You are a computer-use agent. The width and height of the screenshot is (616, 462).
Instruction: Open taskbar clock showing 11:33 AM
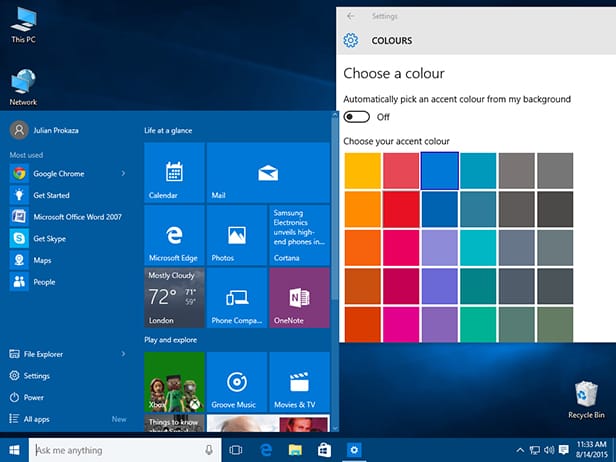pyautogui.click(x=592, y=449)
